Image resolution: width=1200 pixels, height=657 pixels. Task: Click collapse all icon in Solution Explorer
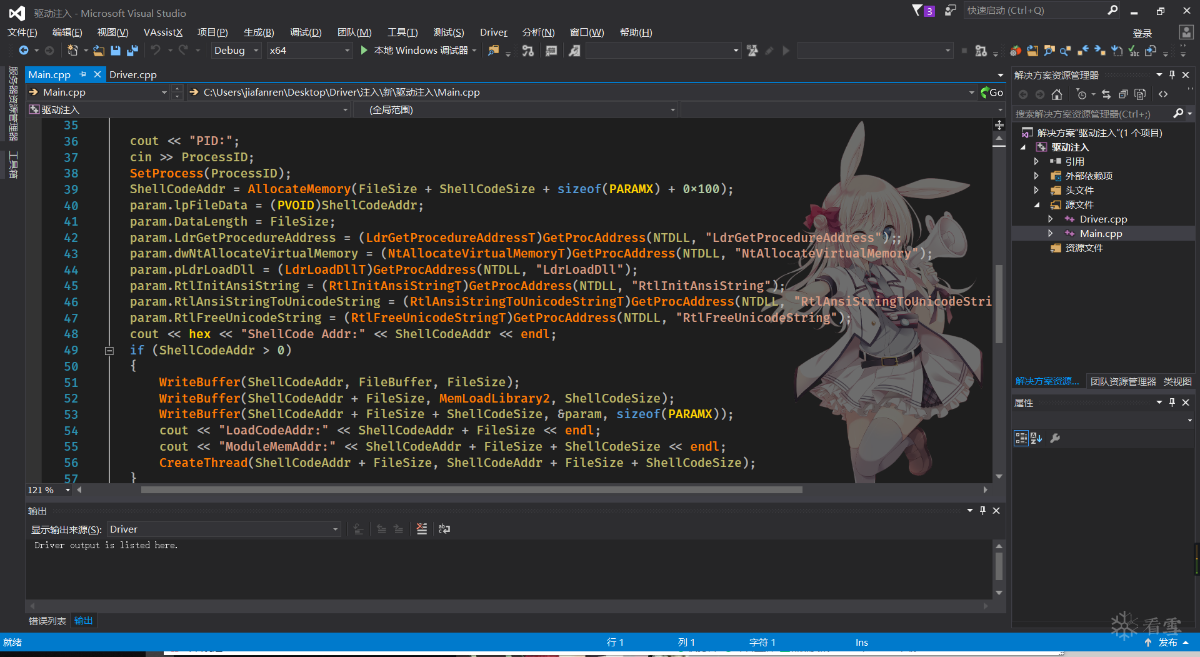tap(1123, 94)
